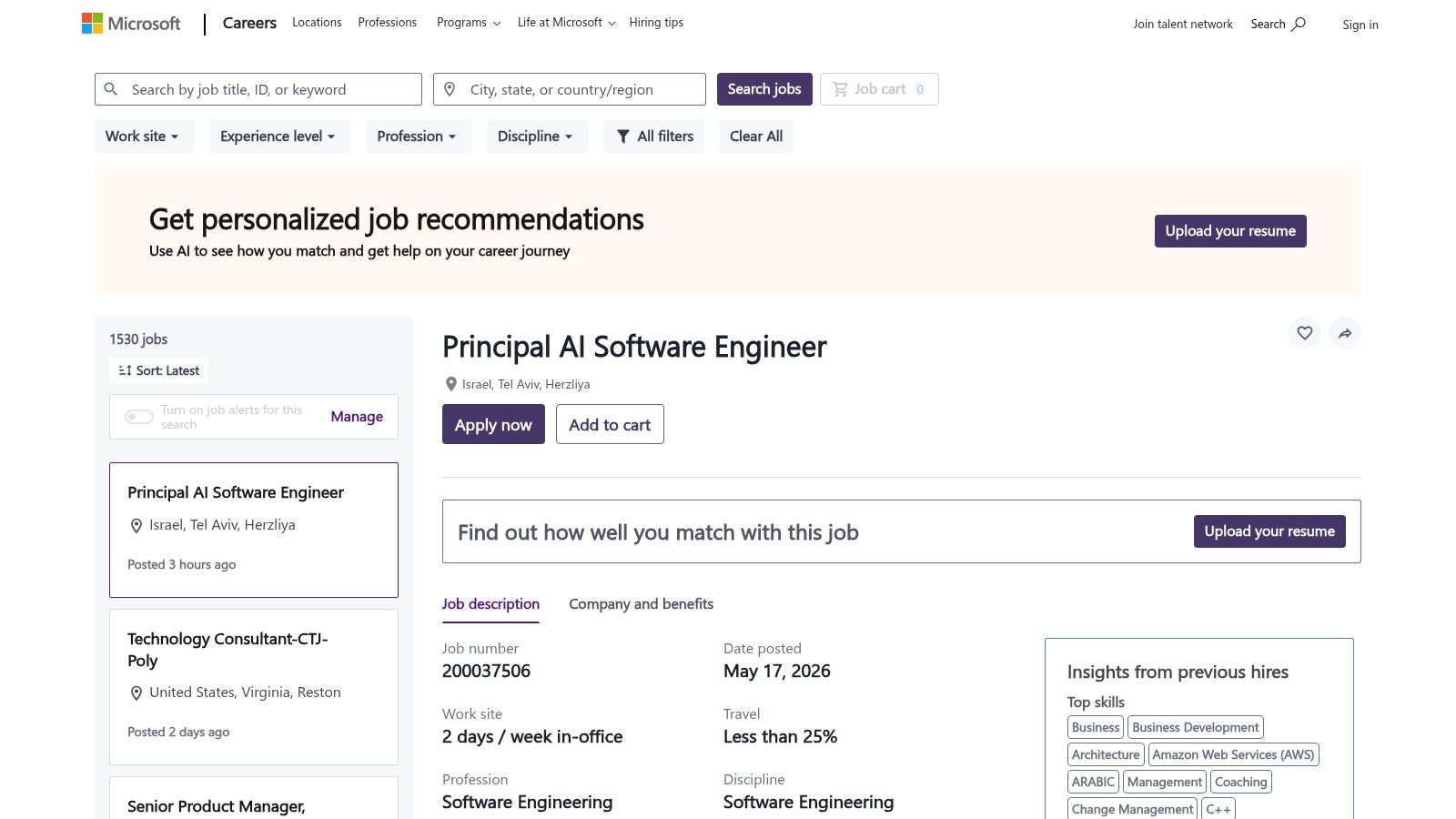Click Upload your resume in banner
Screen dimensions: 1456x819
1230,231
